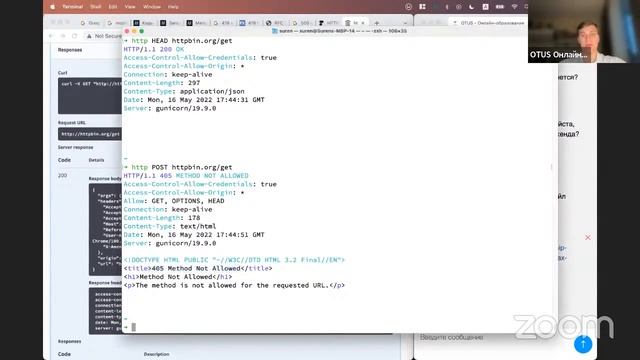This screenshot has height=360, width=640.
Task: Open the Window menu
Action: click(152, 7)
